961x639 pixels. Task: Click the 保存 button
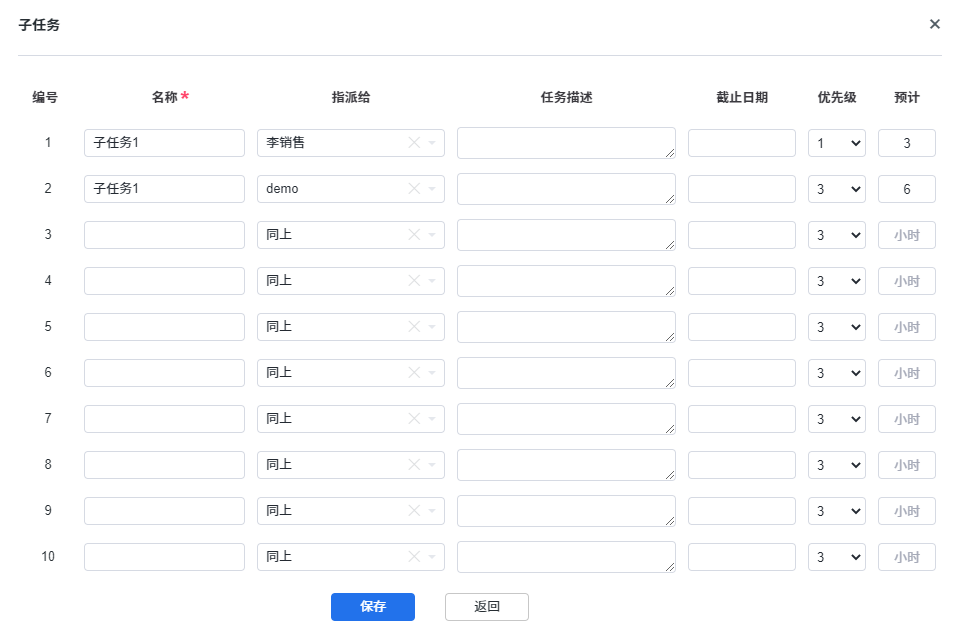tap(372, 607)
